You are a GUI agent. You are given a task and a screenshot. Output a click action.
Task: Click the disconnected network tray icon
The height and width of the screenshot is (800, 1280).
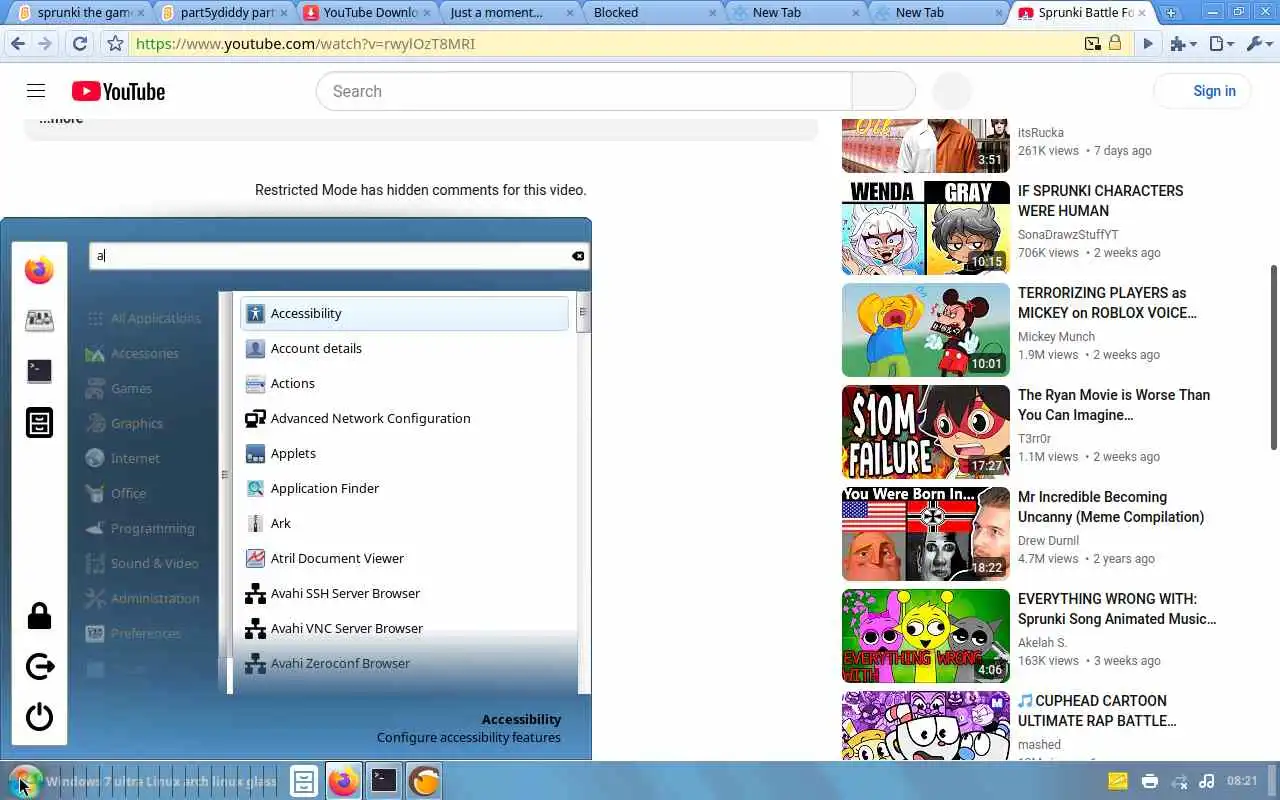[1179, 781]
